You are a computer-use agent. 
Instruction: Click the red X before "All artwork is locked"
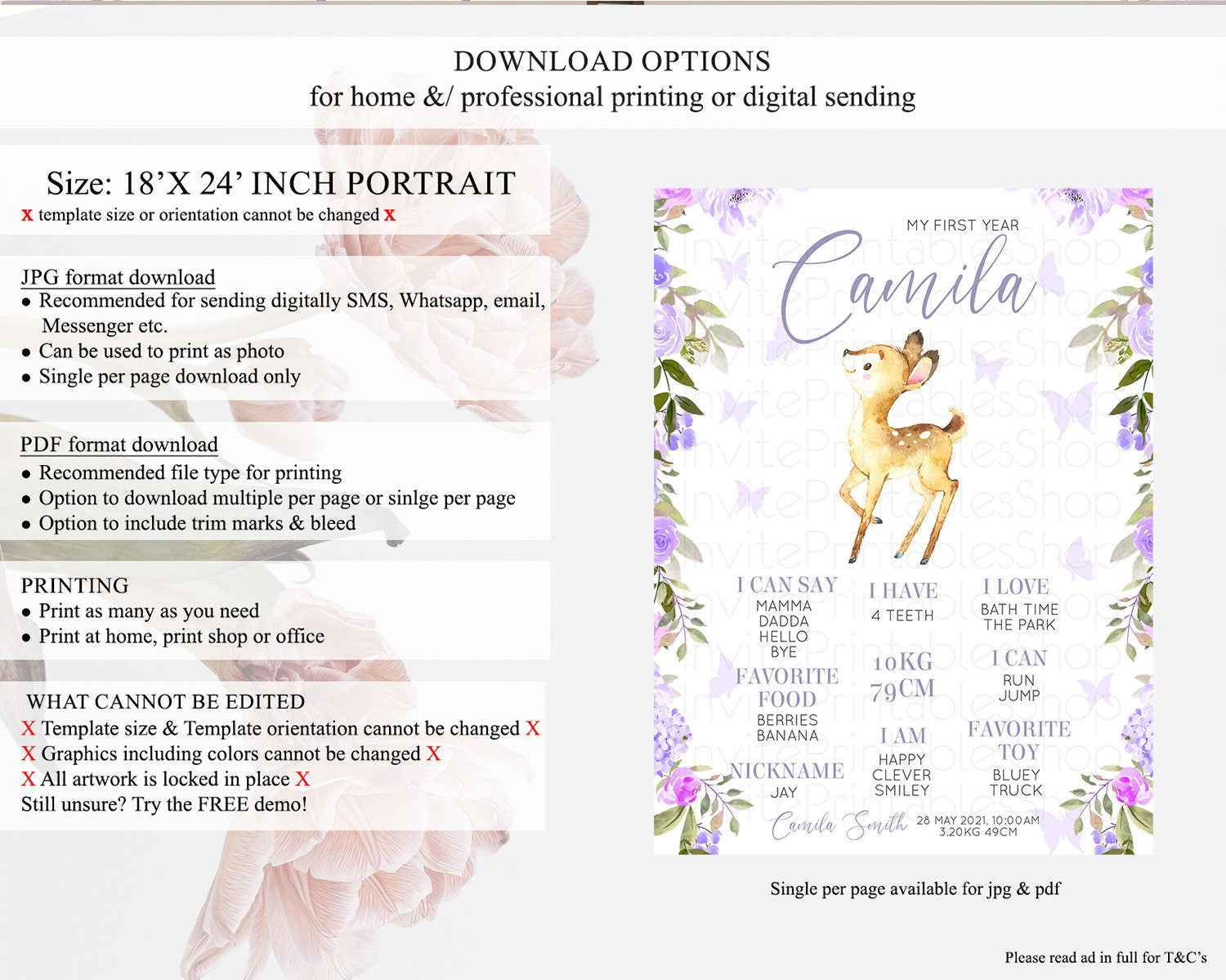(x=29, y=779)
